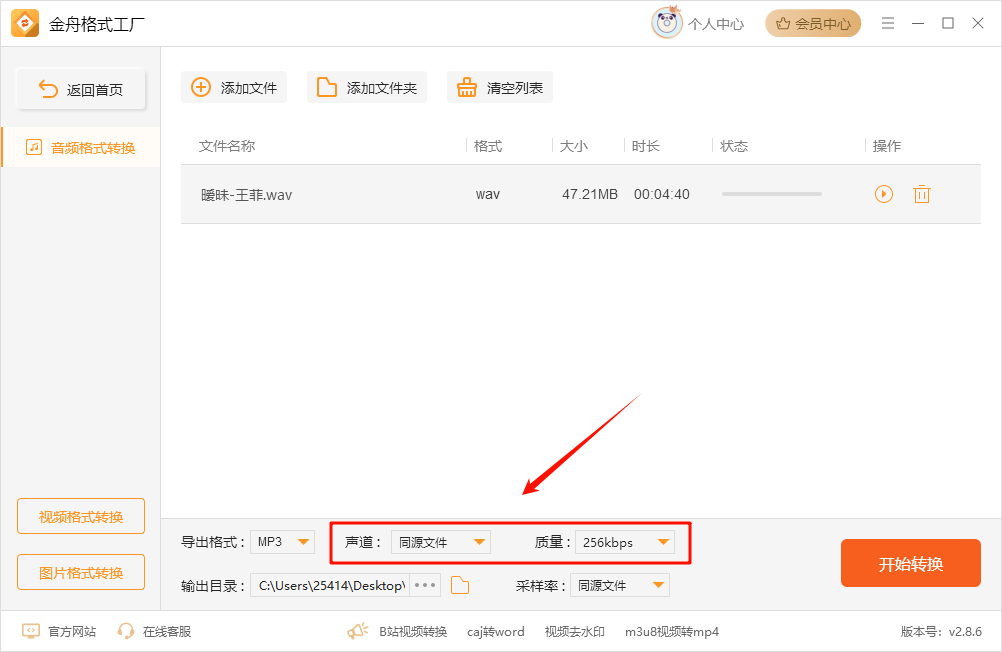
Task: Click the progress bar of 暧昧-王菲.wav
Action: (772, 194)
